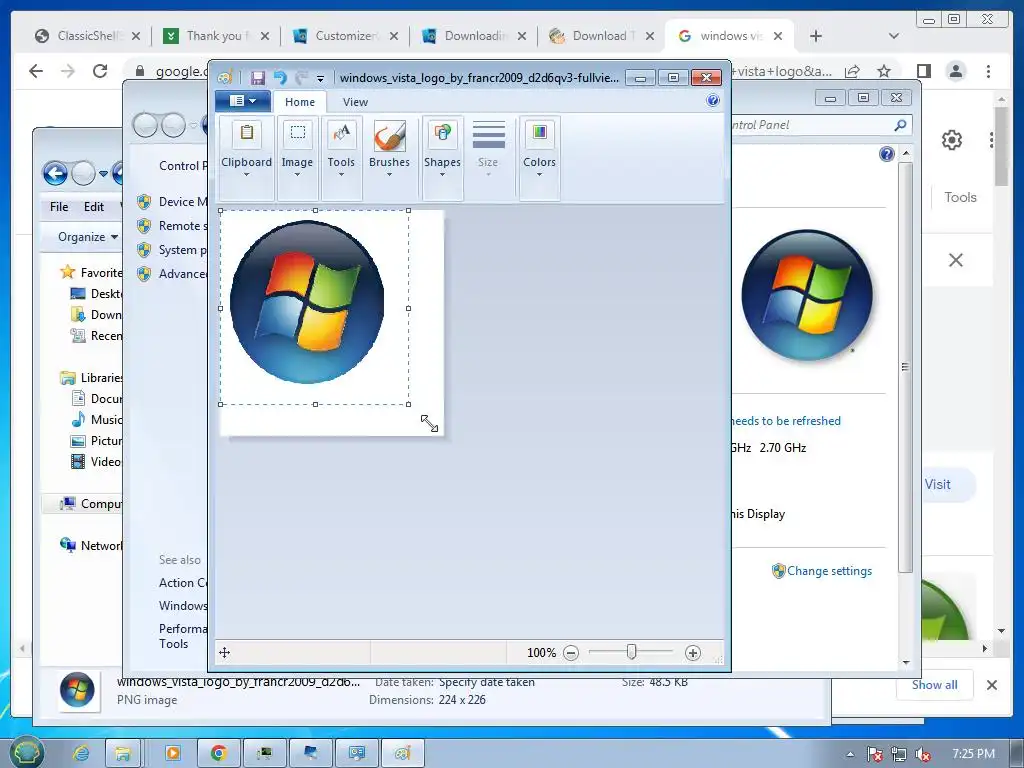Image resolution: width=1024 pixels, height=768 pixels.
Task: Open Action Center flag in system tray
Action: pyautogui.click(x=874, y=754)
